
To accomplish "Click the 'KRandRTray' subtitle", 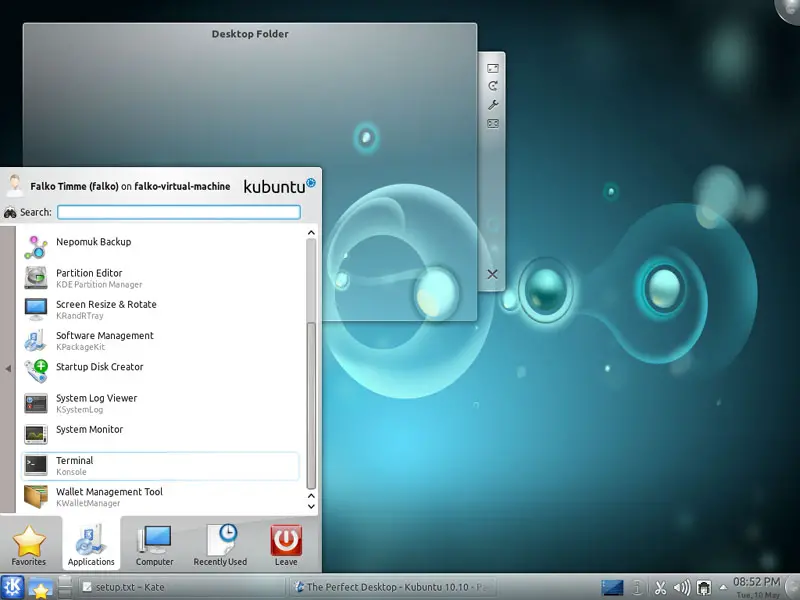I will [80, 316].
